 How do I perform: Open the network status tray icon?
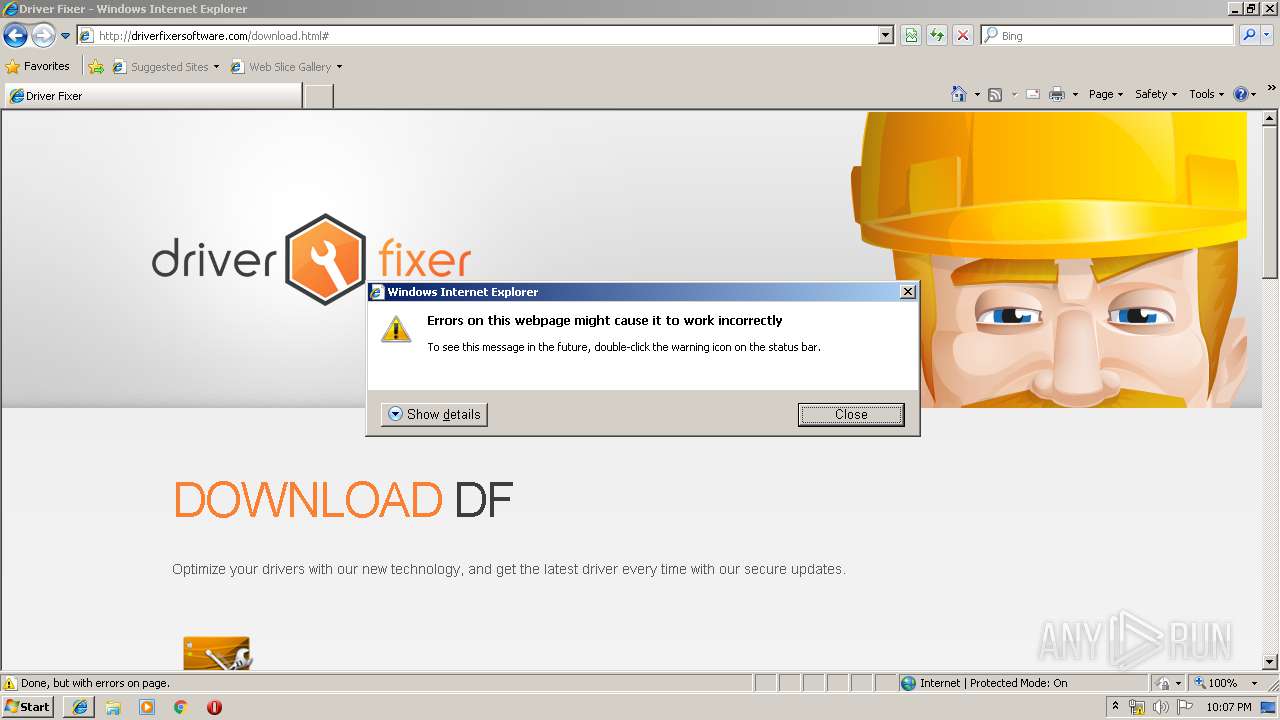(1137, 707)
